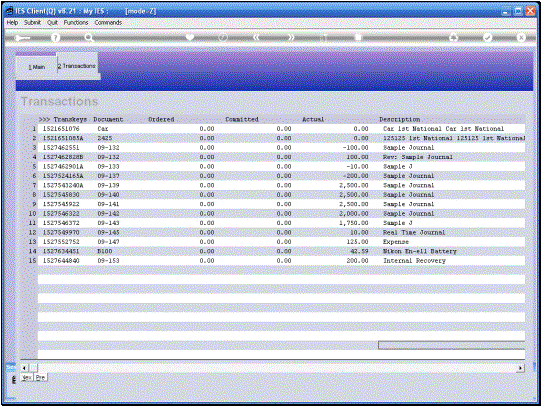This screenshot has width=541, height=406.
Task: Open the Commands menu
Action: [x=108, y=22]
